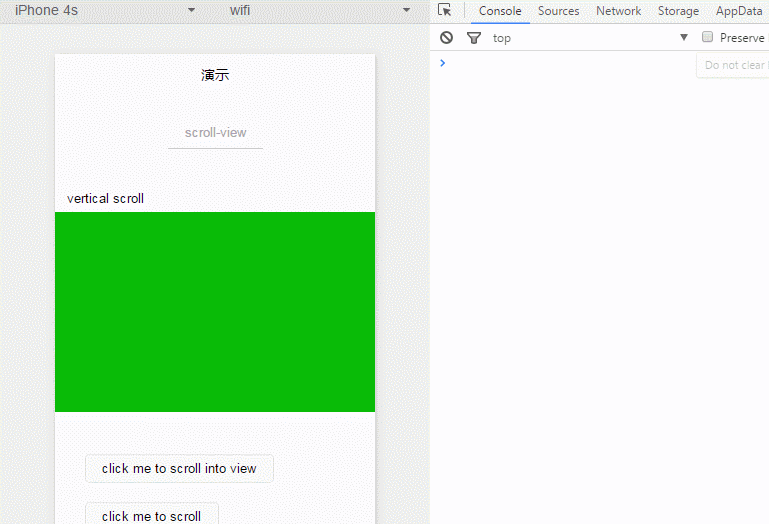Viewport: 769px width, 524px height.
Task: Select the AppData tab
Action: point(739,11)
